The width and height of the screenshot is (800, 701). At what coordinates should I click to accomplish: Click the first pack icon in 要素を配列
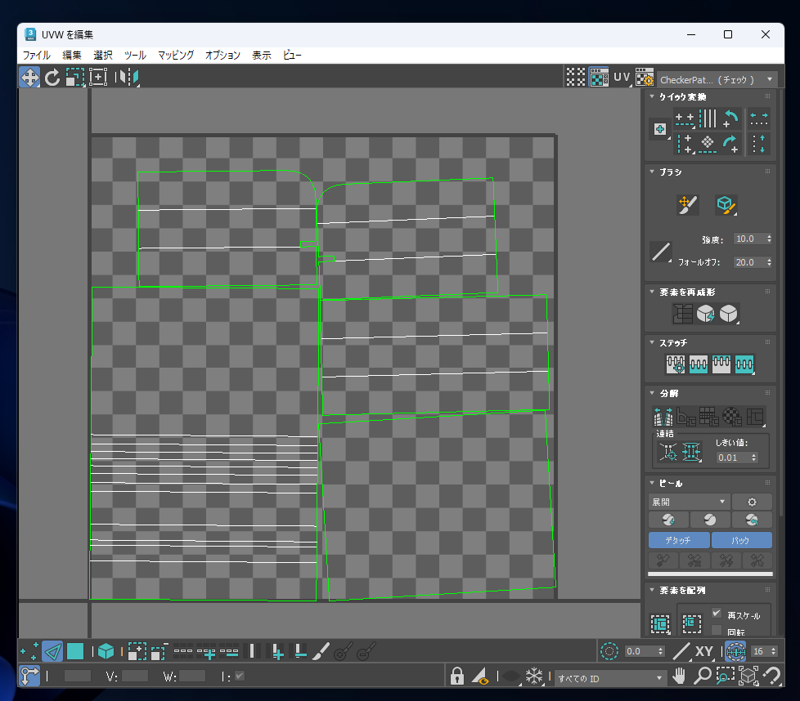click(660, 623)
